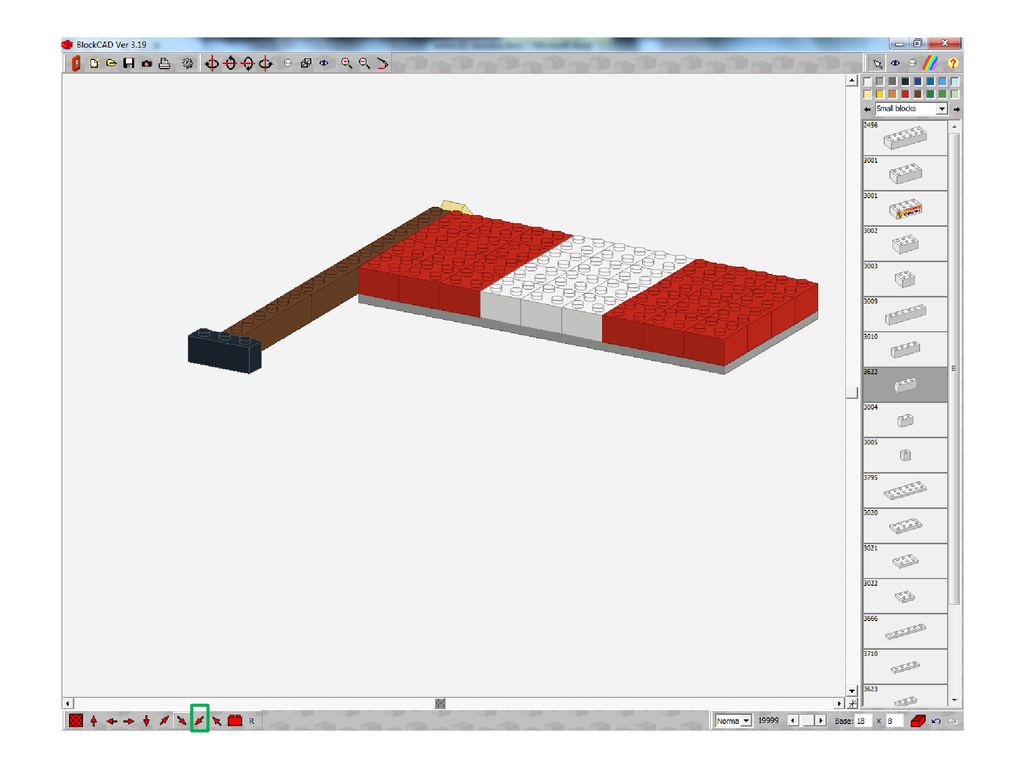
Task: Pick the red color swatch
Action: pyautogui.click(x=905, y=94)
